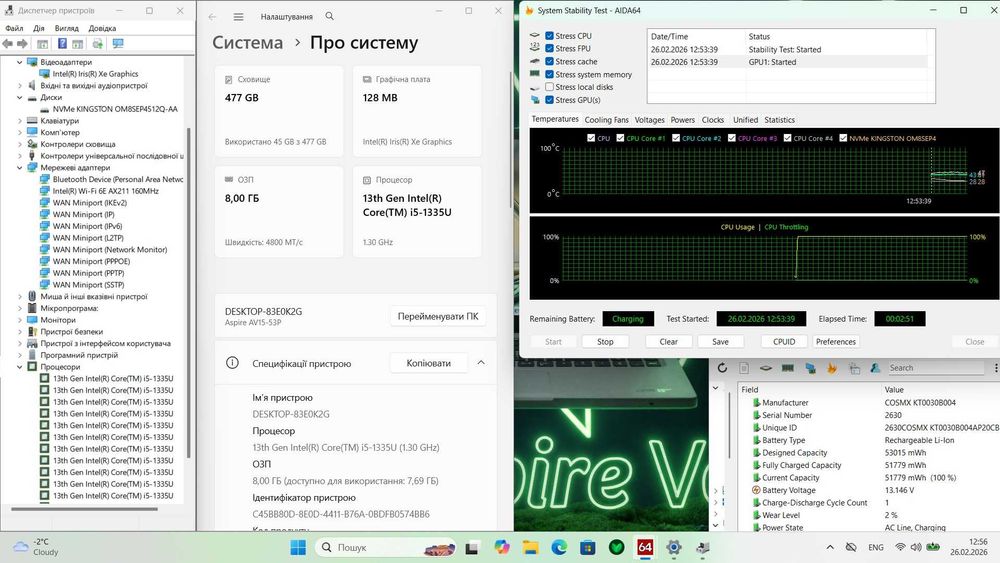Click the Stop button in stability test
The width and height of the screenshot is (1000, 563).
[605, 342]
